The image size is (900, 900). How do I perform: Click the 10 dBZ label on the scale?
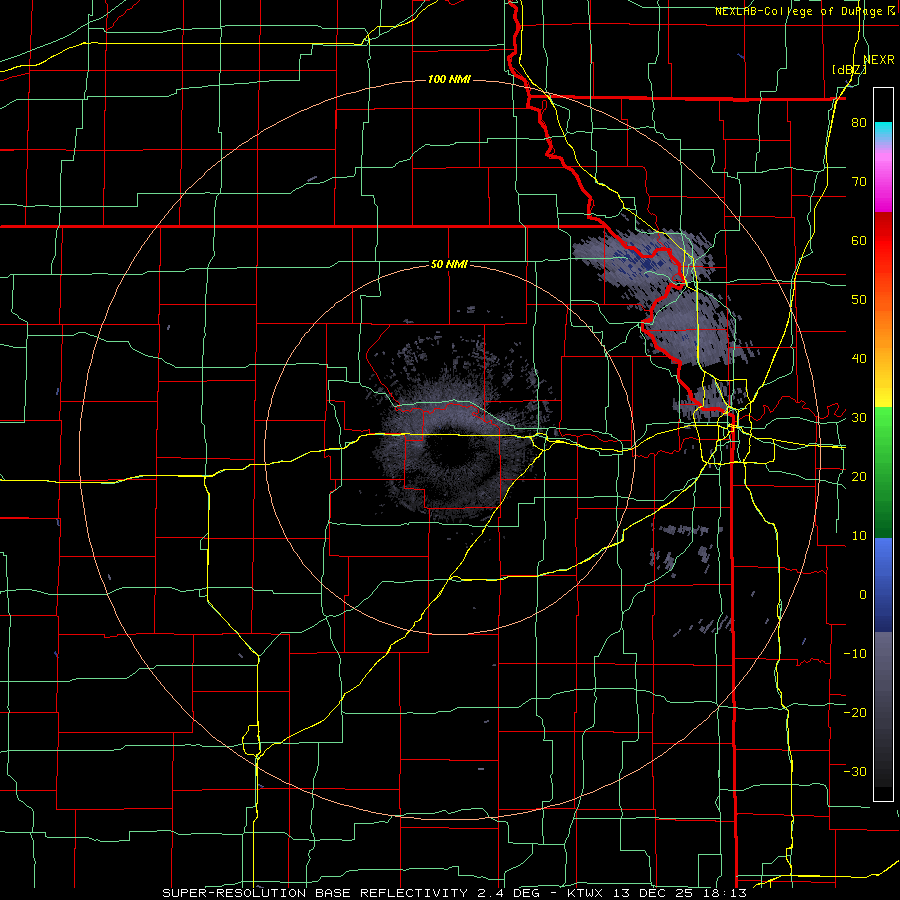(x=859, y=536)
